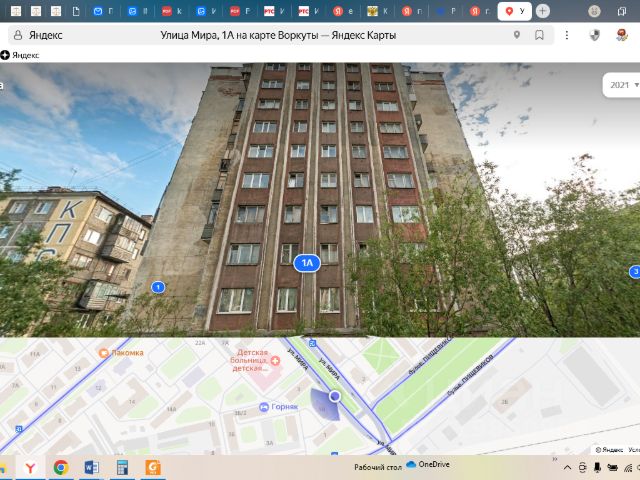640x480 pixels.
Task: Open the browser three-dot menu
Action: pyautogui.click(x=567, y=35)
